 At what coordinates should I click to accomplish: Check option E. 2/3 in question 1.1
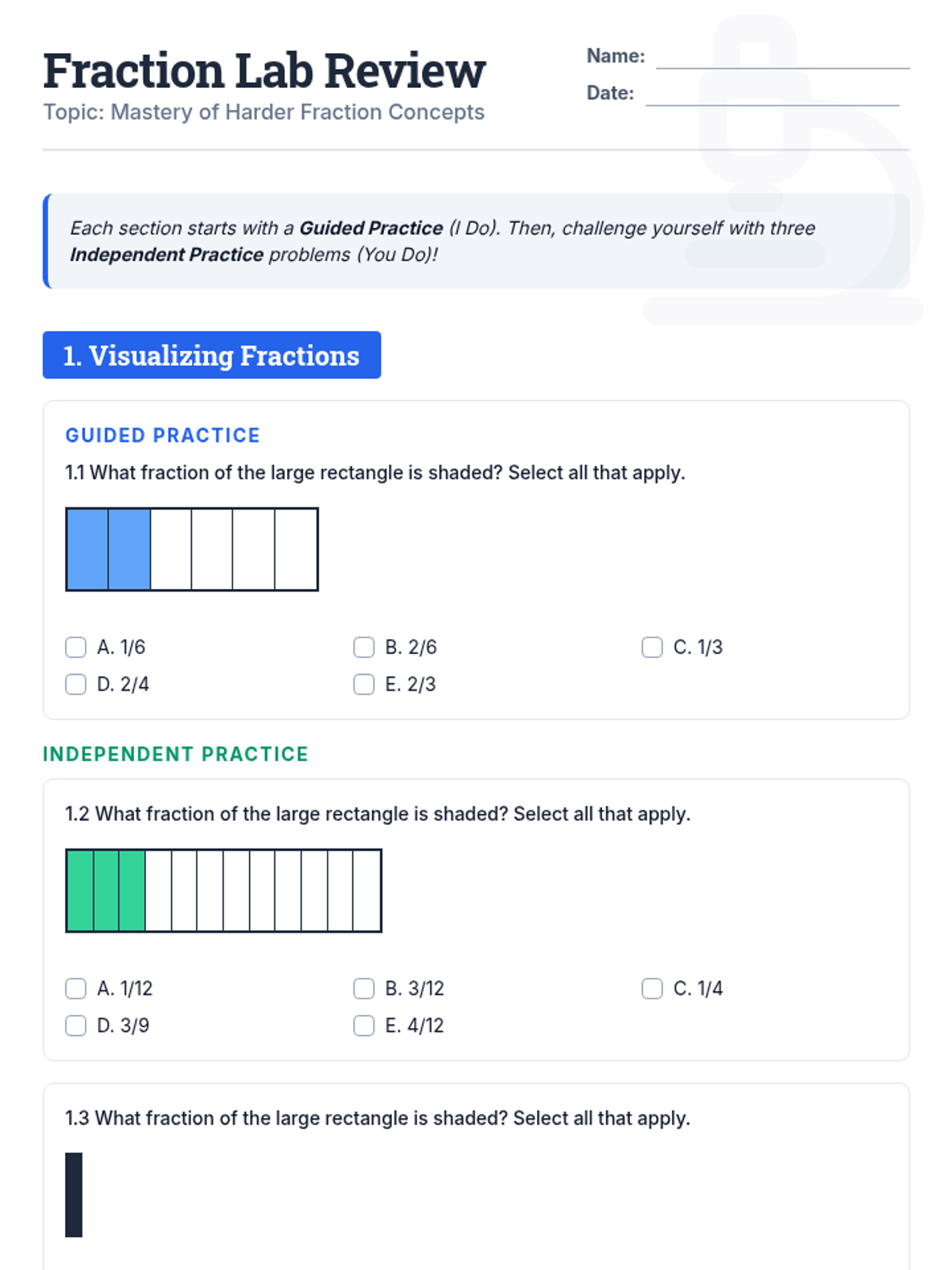[x=364, y=684]
